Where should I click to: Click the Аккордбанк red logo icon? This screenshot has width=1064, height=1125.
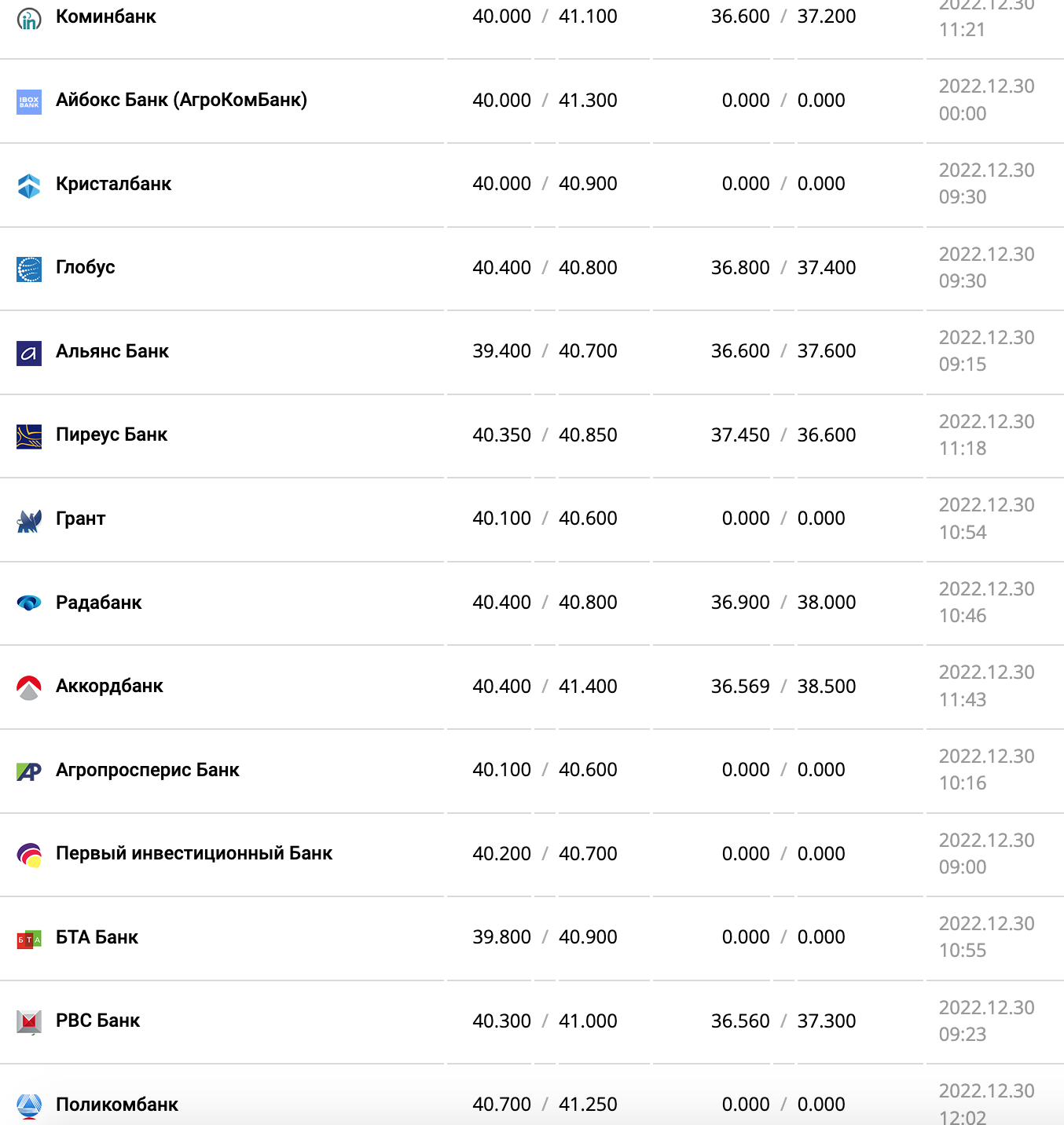tap(29, 687)
